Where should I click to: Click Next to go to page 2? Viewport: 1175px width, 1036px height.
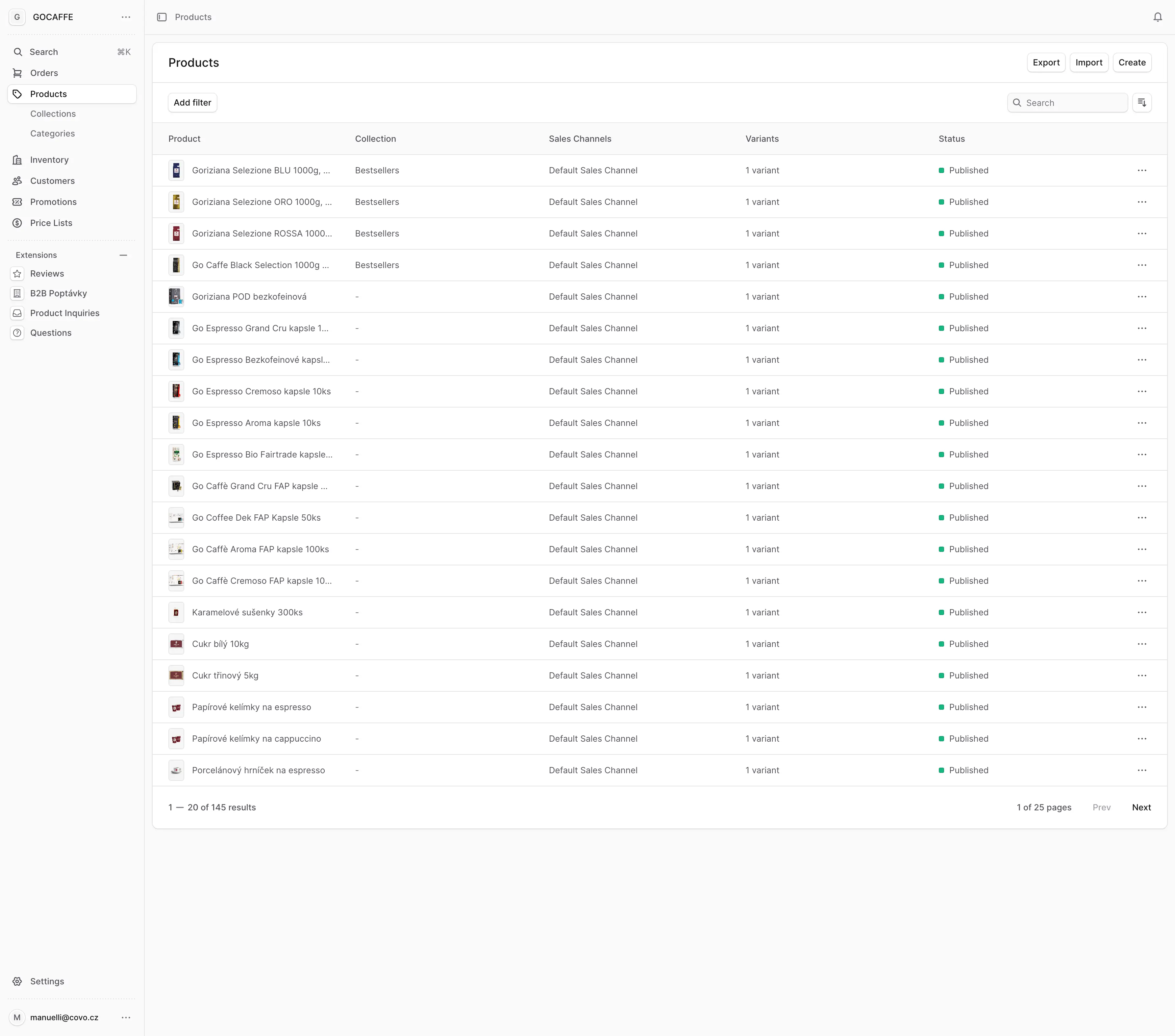(1141, 807)
